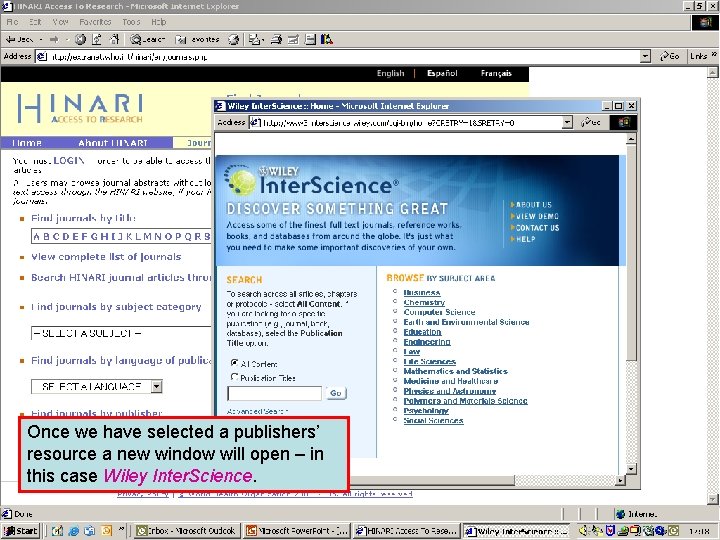
Task: Browse the Social Sciences subject area
Action: point(433,421)
